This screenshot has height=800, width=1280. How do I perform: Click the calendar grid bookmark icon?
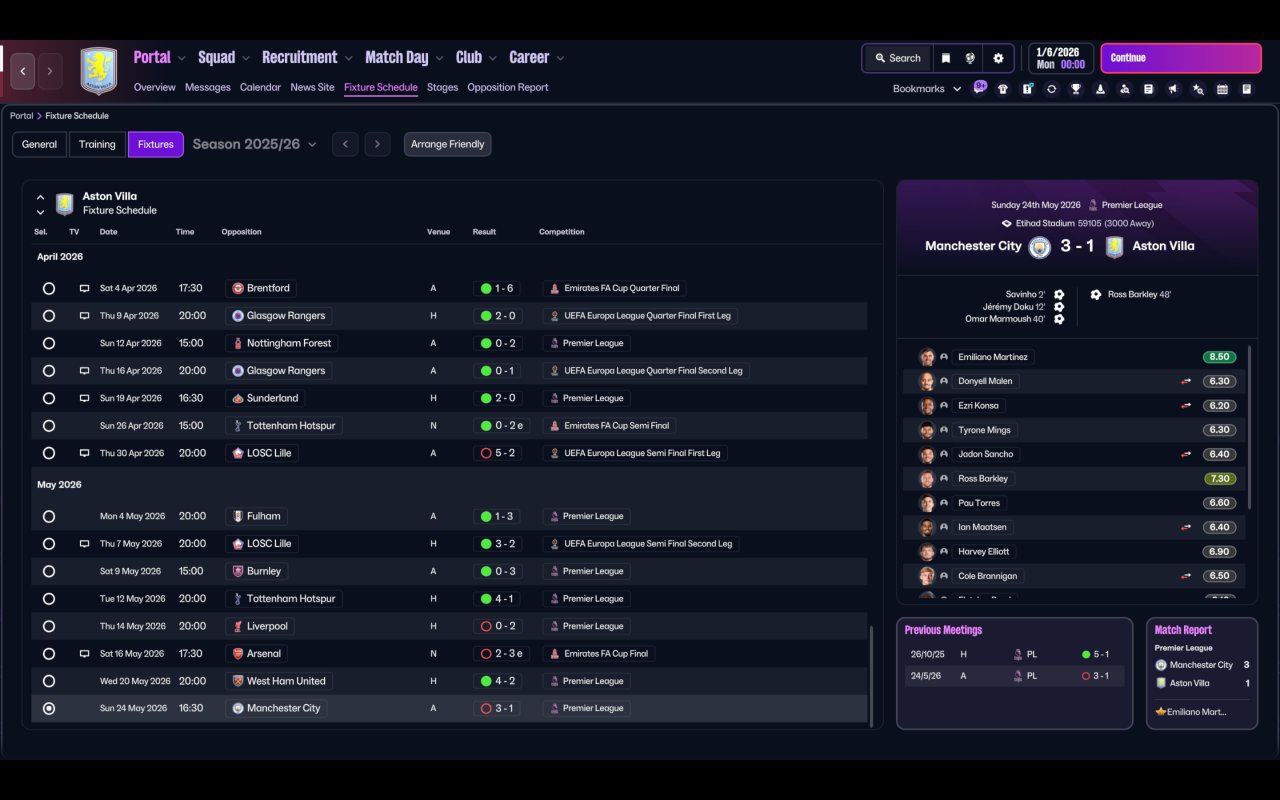1222,89
